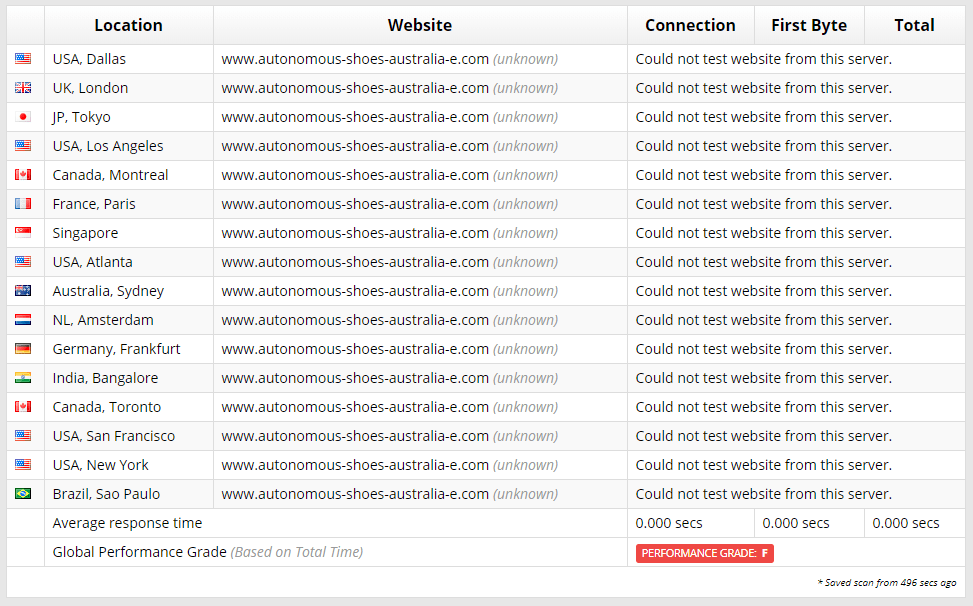Image resolution: width=973 pixels, height=606 pixels.
Task: Click the Canada flag beside Toronto
Action: (23, 407)
